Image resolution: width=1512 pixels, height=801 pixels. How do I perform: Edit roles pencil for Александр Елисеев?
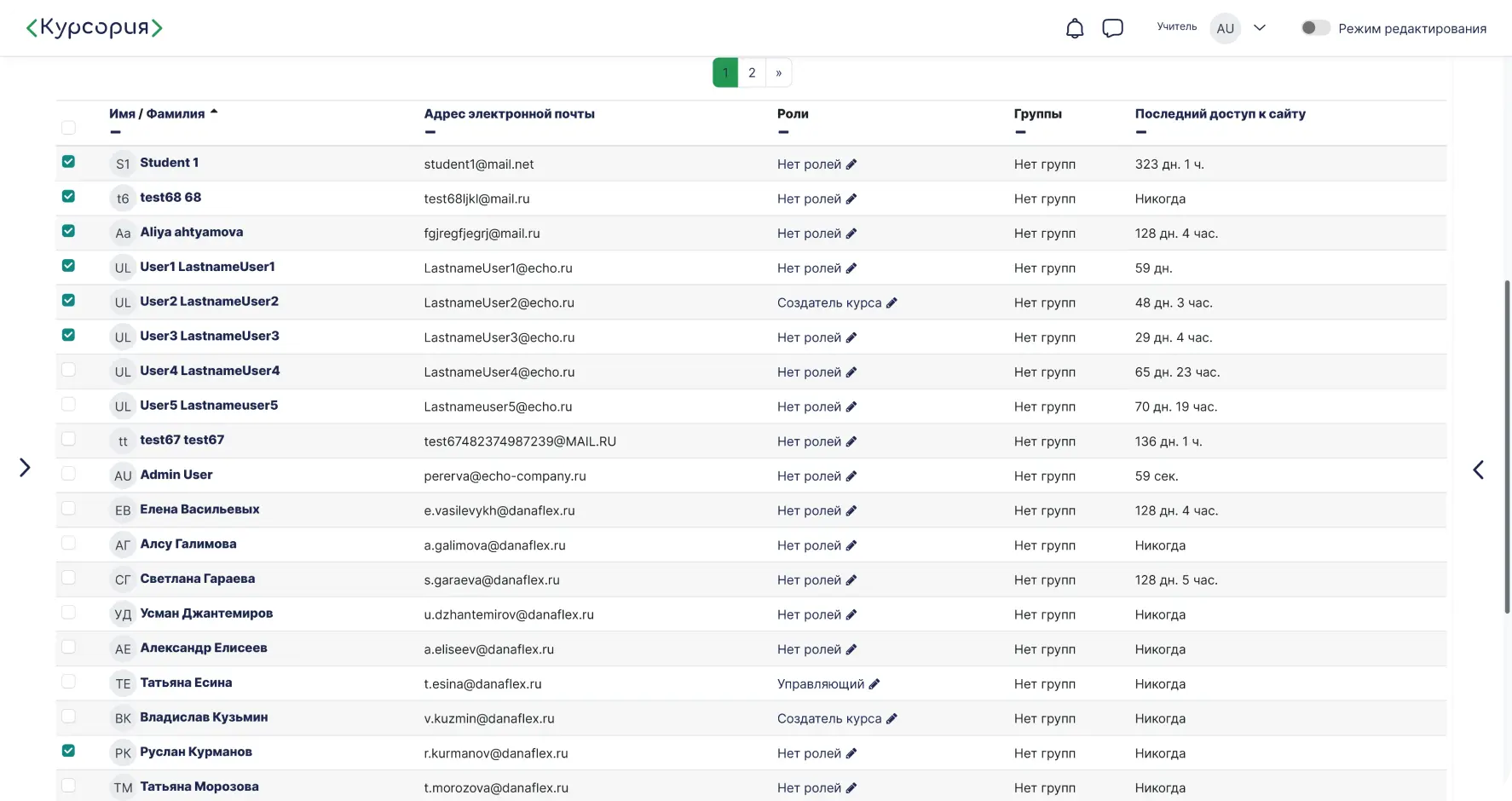tap(851, 650)
